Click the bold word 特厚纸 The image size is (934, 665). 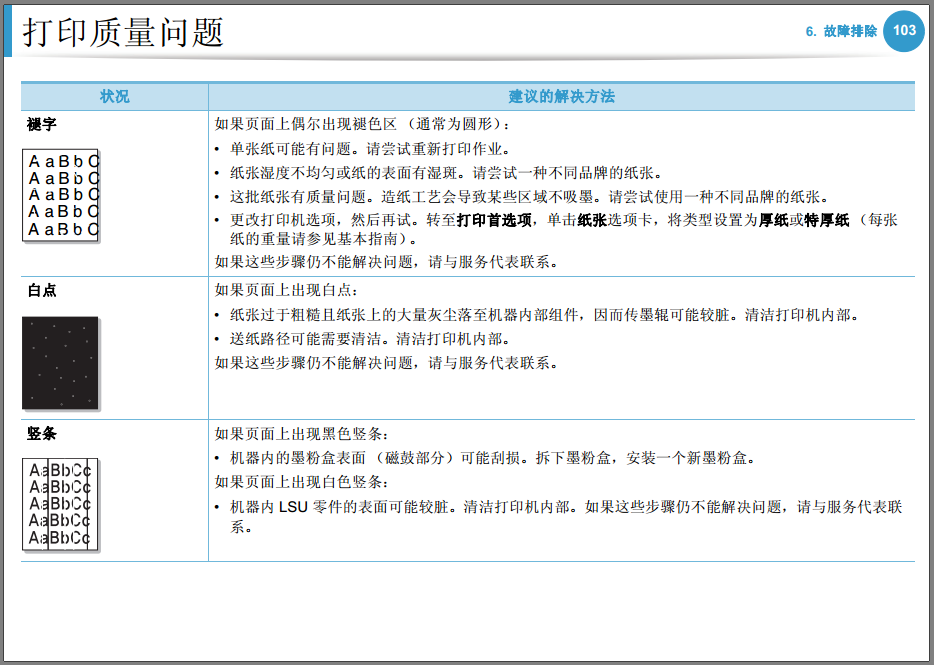[827, 220]
